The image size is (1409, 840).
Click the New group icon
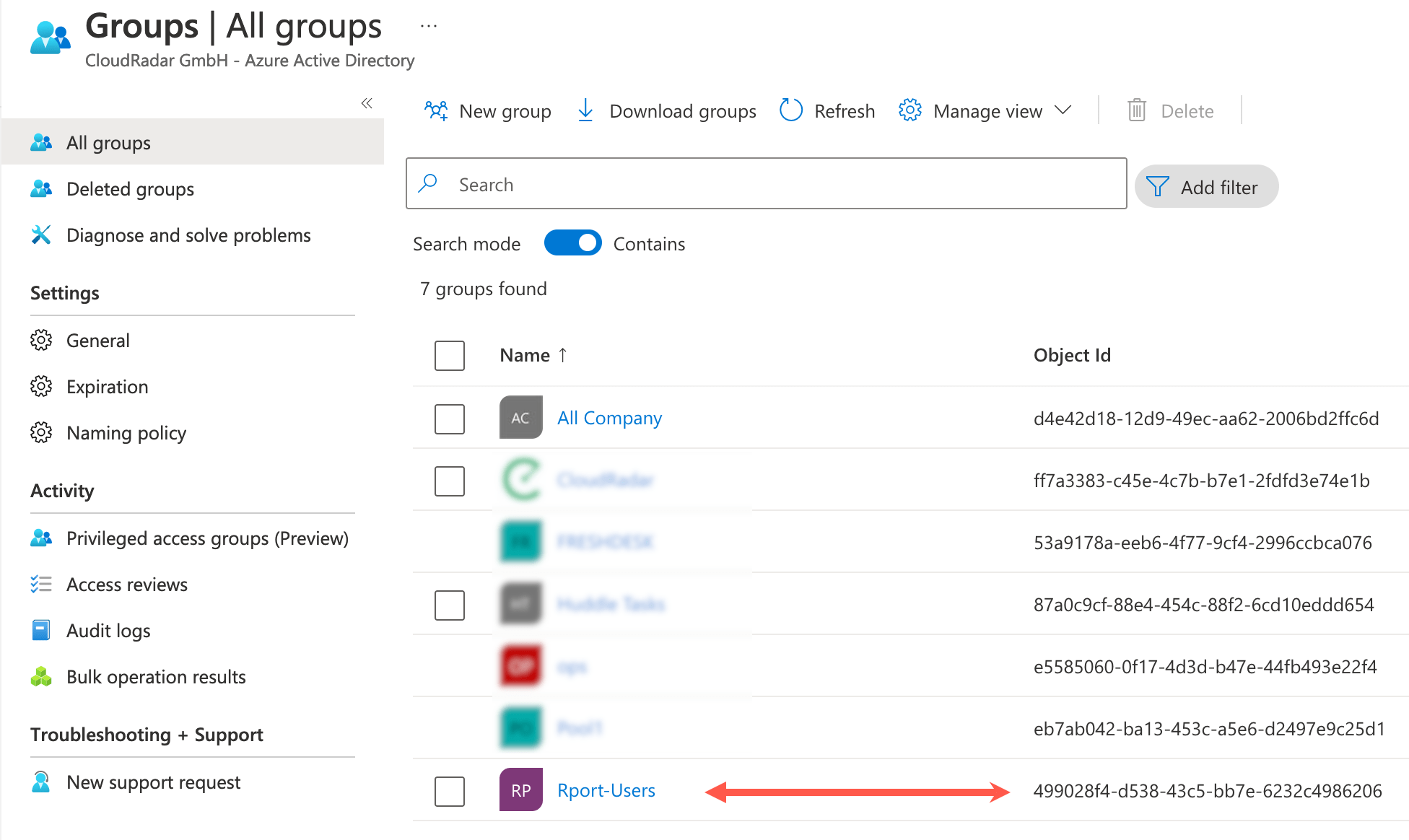[x=436, y=110]
